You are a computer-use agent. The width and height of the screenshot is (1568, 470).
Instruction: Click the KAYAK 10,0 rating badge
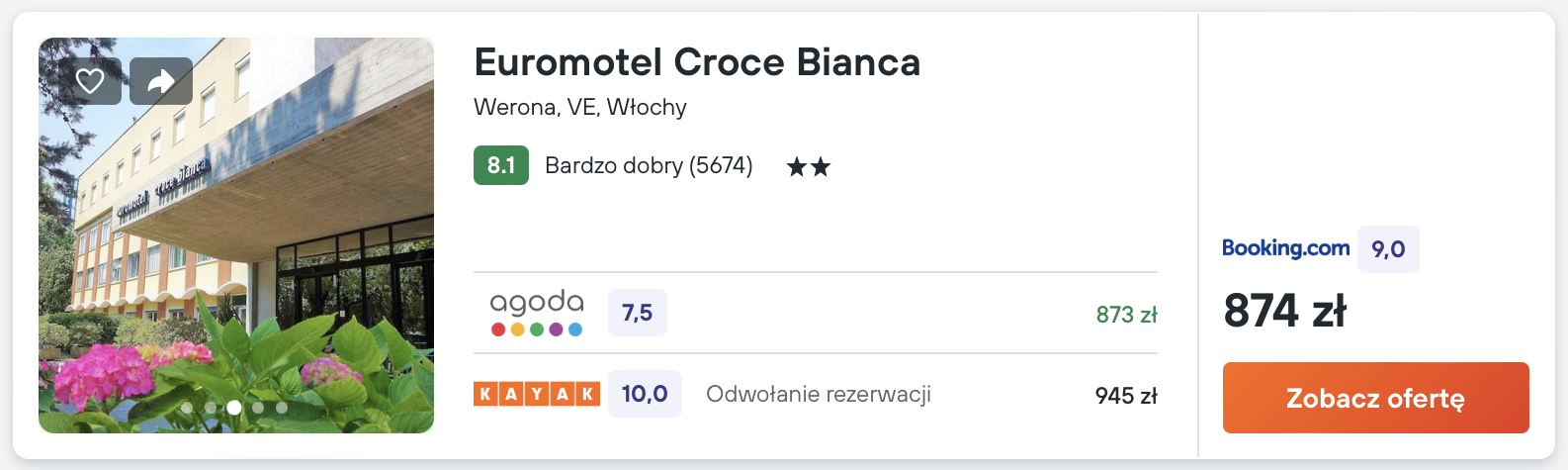pos(645,394)
